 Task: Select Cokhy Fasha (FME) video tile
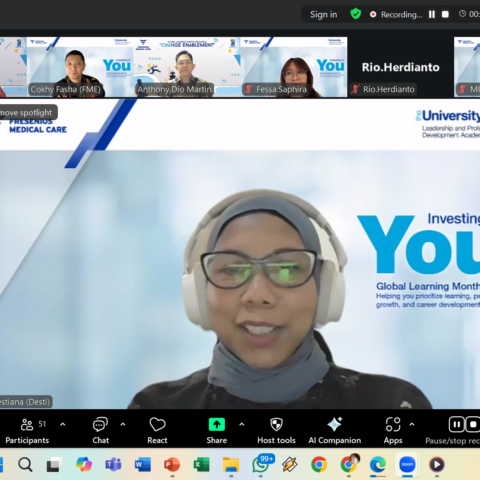click(80, 67)
